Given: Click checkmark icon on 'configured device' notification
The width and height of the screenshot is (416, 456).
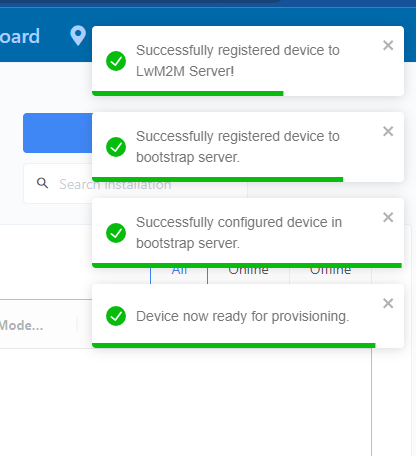Looking at the screenshot, I should point(116,233).
